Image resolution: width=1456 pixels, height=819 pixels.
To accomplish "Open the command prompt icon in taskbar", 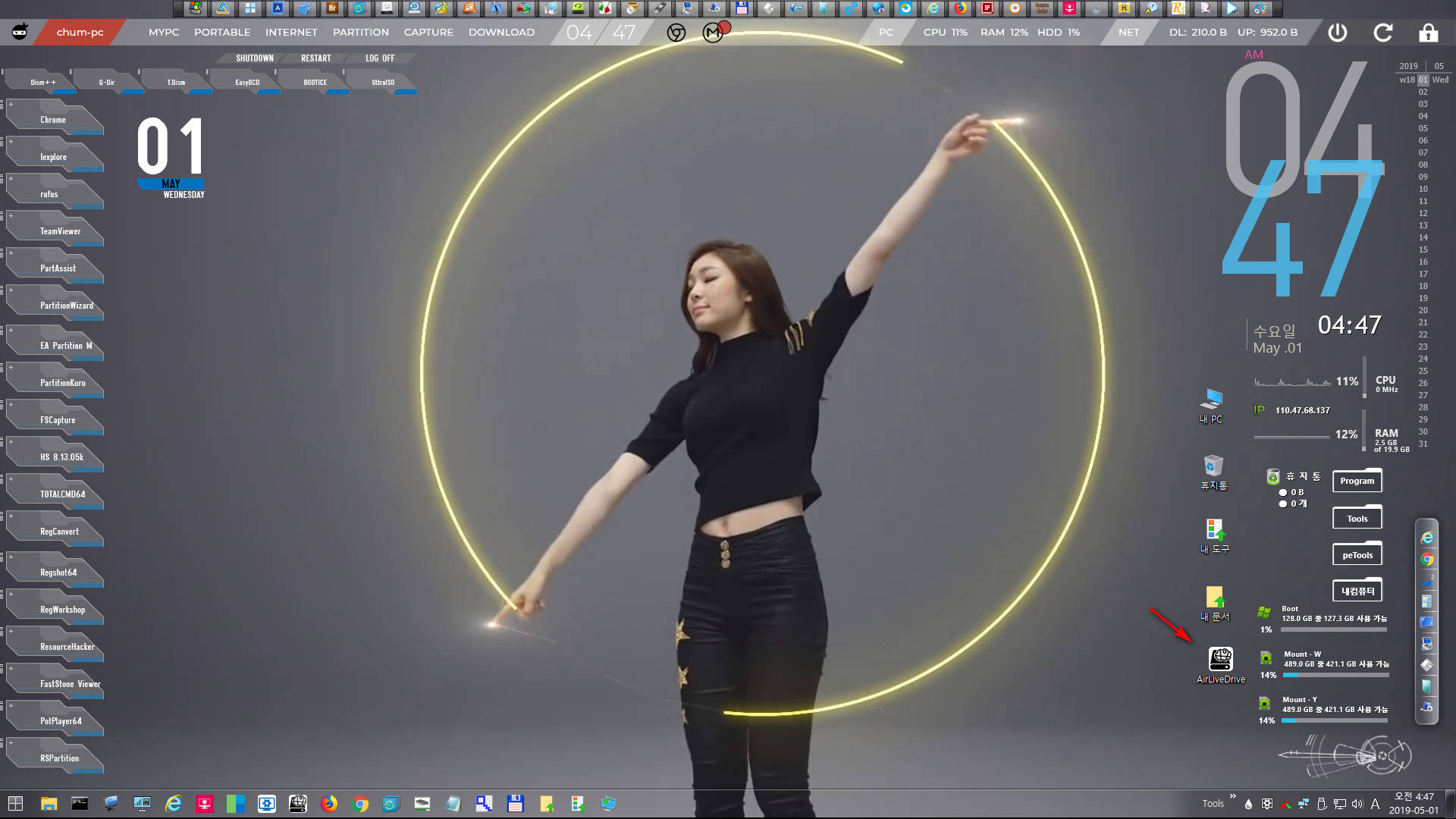I will click(80, 804).
